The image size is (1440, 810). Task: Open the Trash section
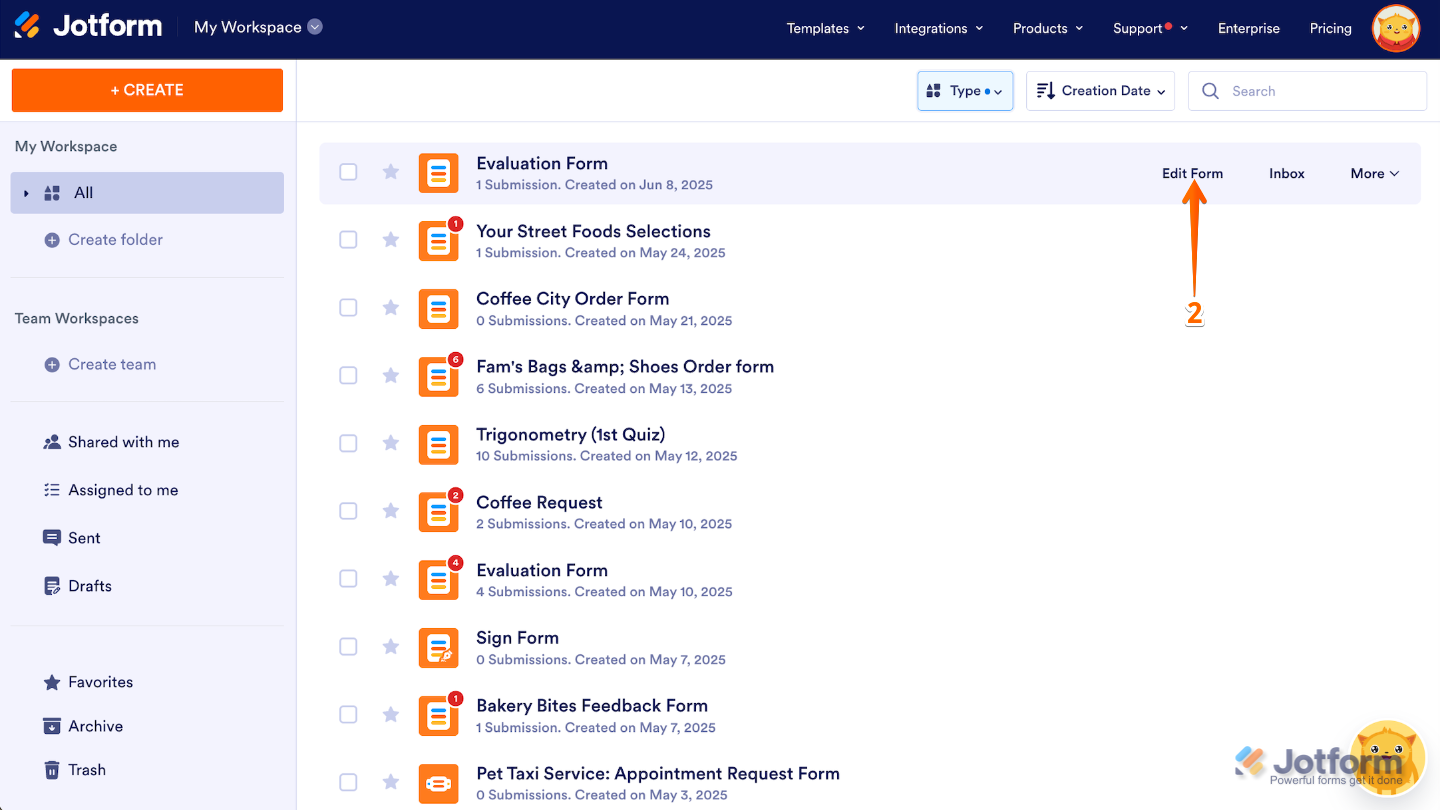point(85,769)
